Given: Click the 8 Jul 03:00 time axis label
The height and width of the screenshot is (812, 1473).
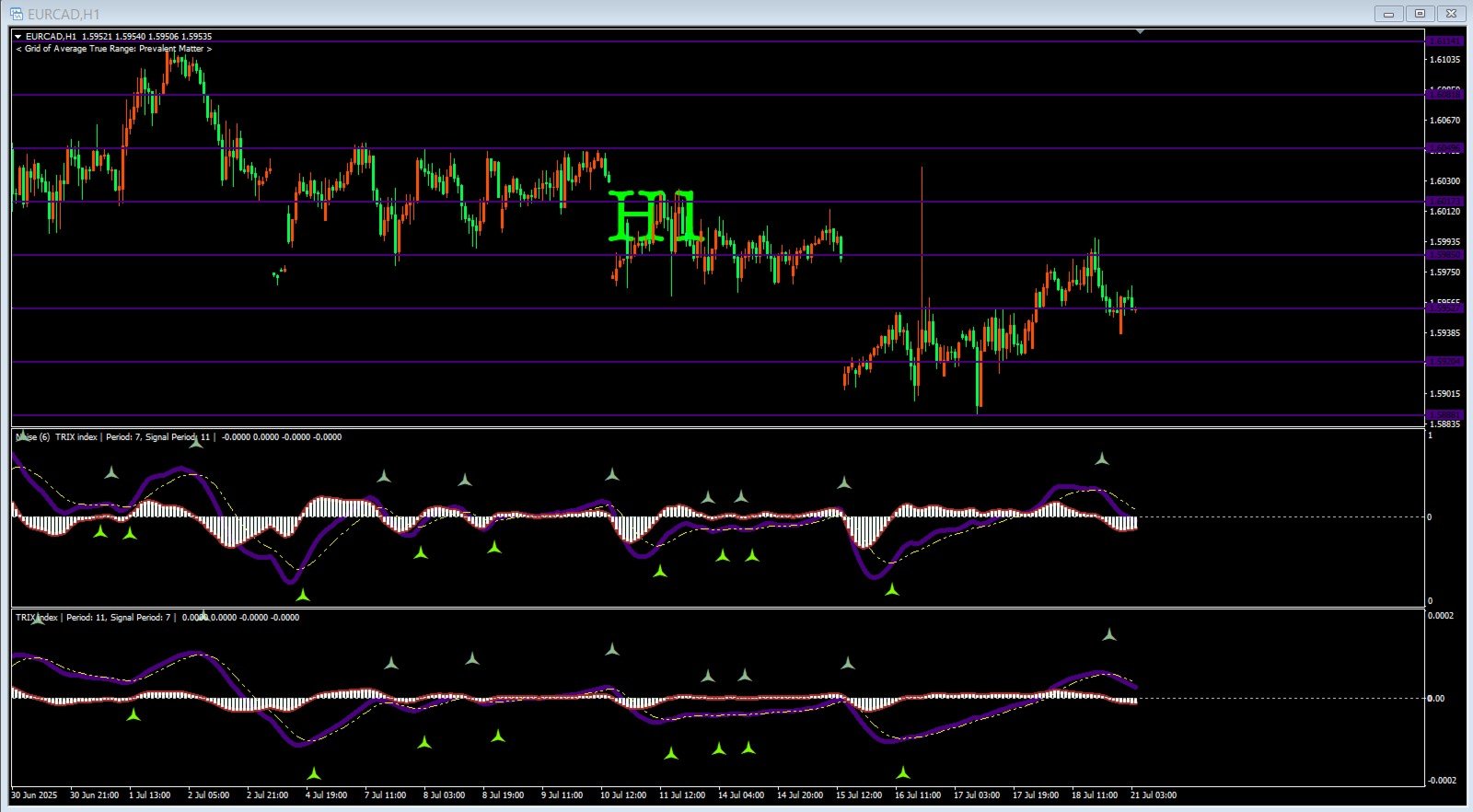Looking at the screenshot, I should click(444, 795).
